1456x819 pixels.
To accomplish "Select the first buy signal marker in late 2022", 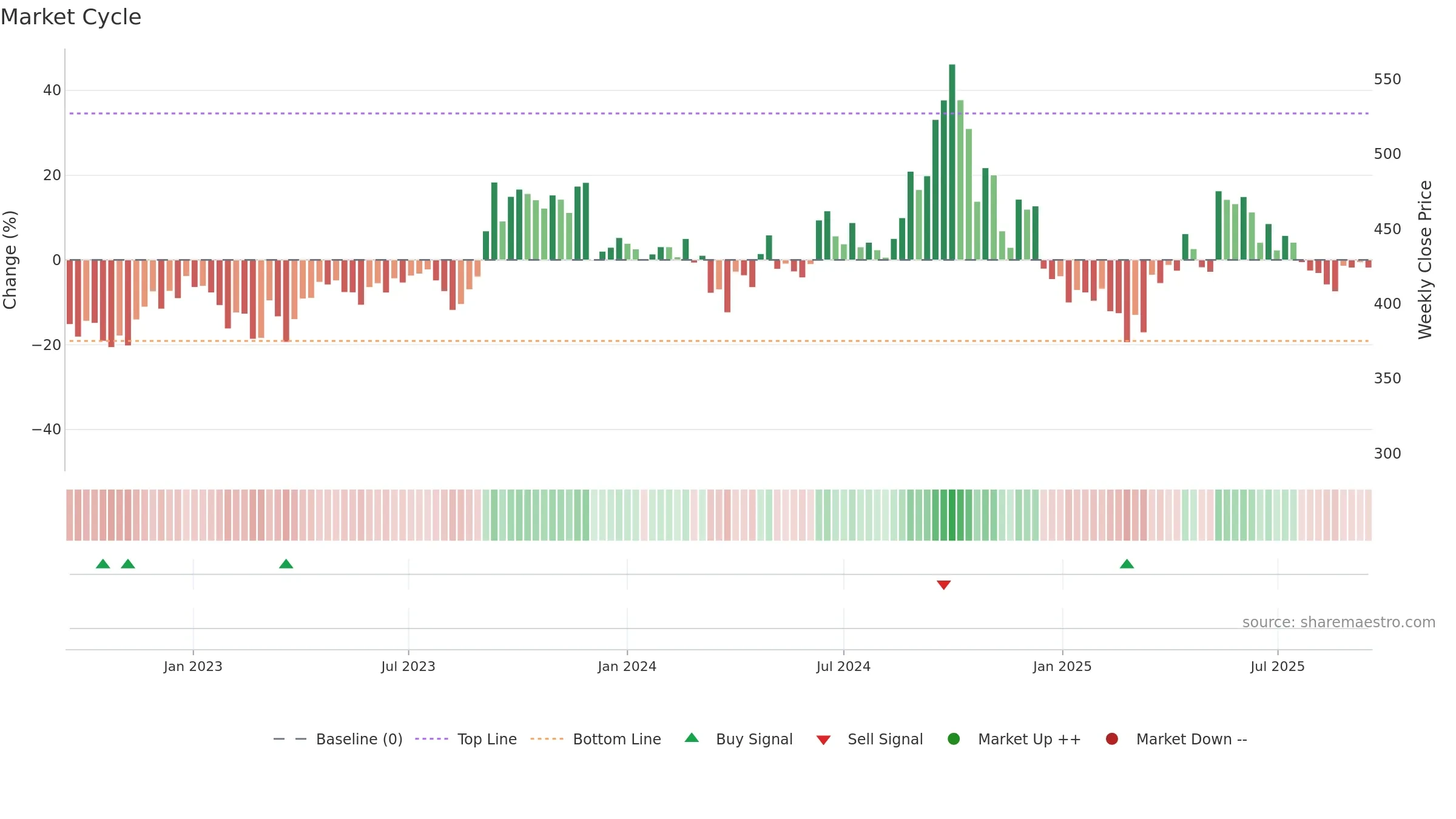I will [x=103, y=564].
